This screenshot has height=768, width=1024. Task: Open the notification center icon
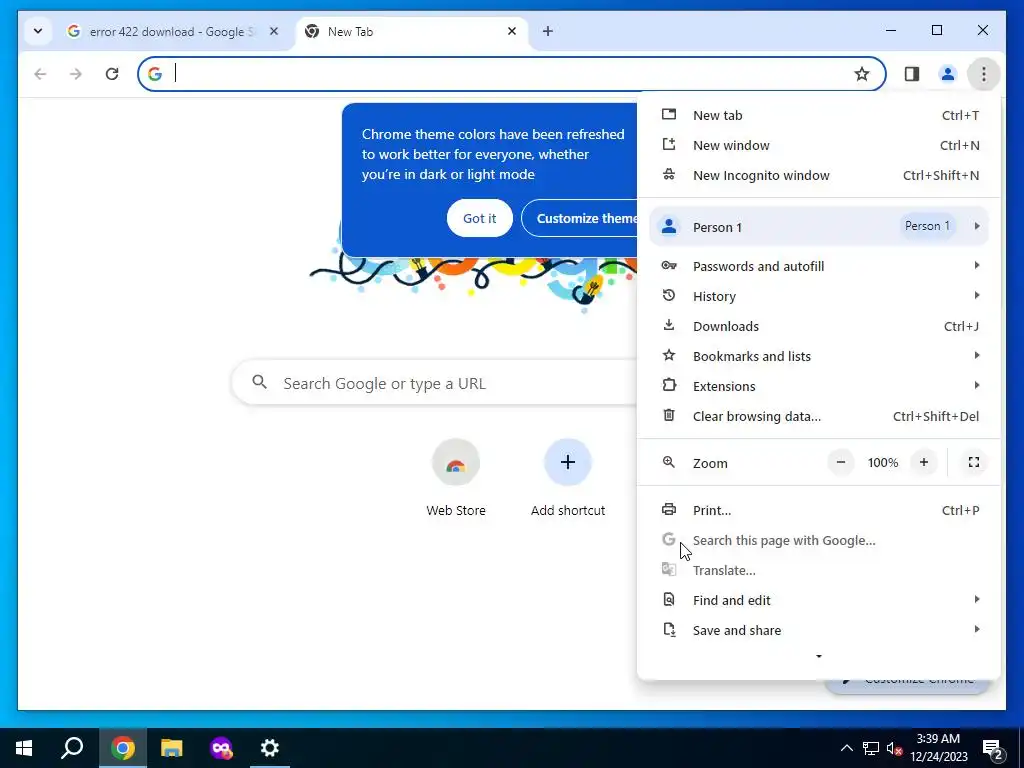tap(993, 748)
